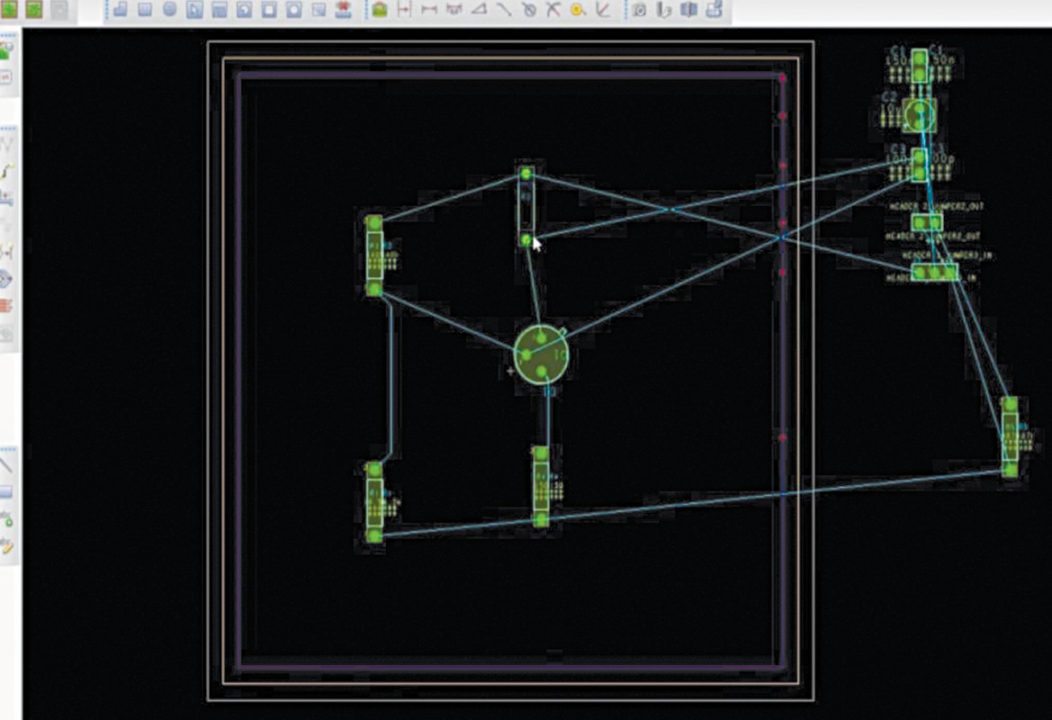Choose the angle measurement tool icon

tap(602, 10)
